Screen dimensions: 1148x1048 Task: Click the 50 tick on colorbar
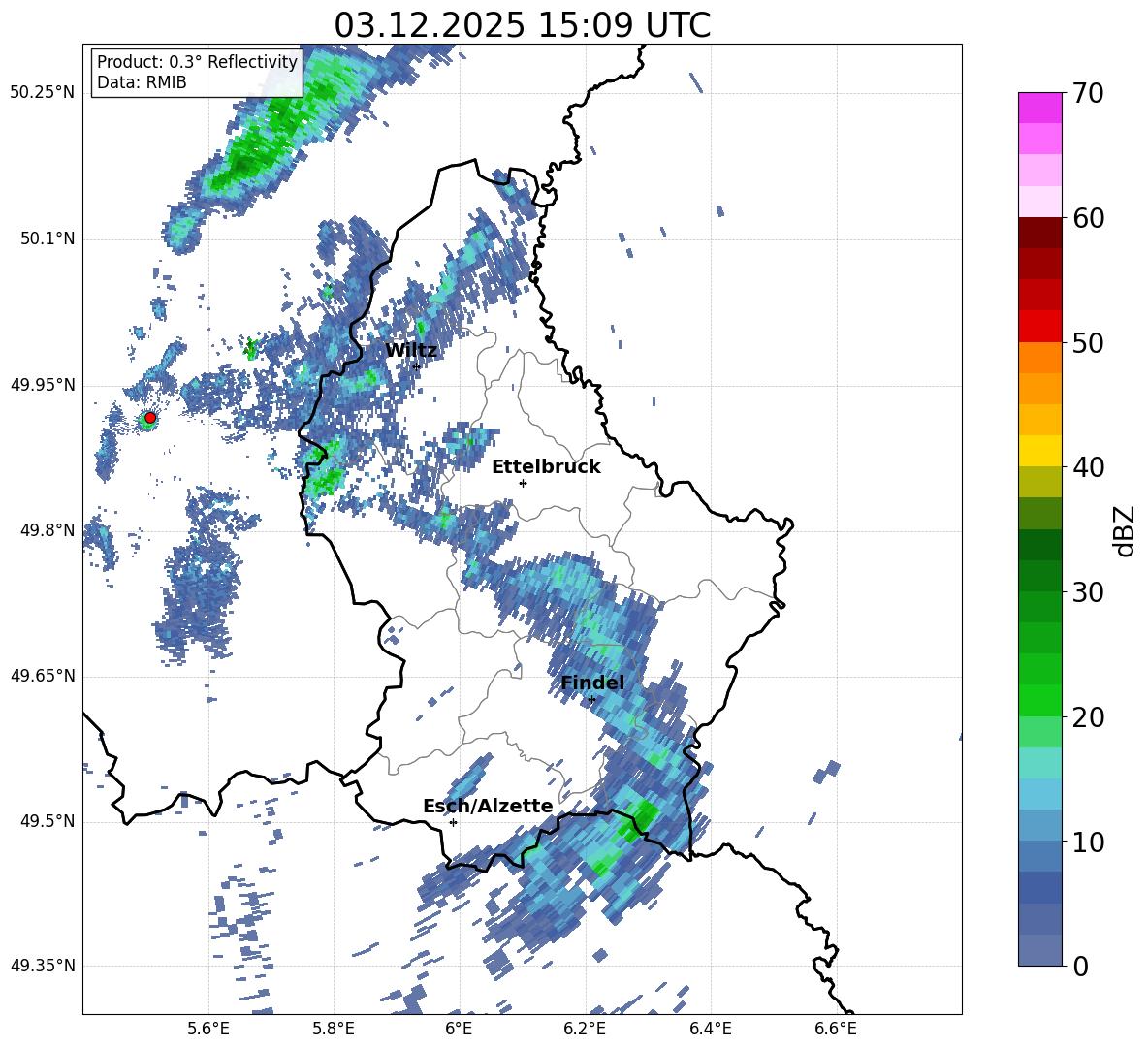pyautogui.click(x=1088, y=343)
